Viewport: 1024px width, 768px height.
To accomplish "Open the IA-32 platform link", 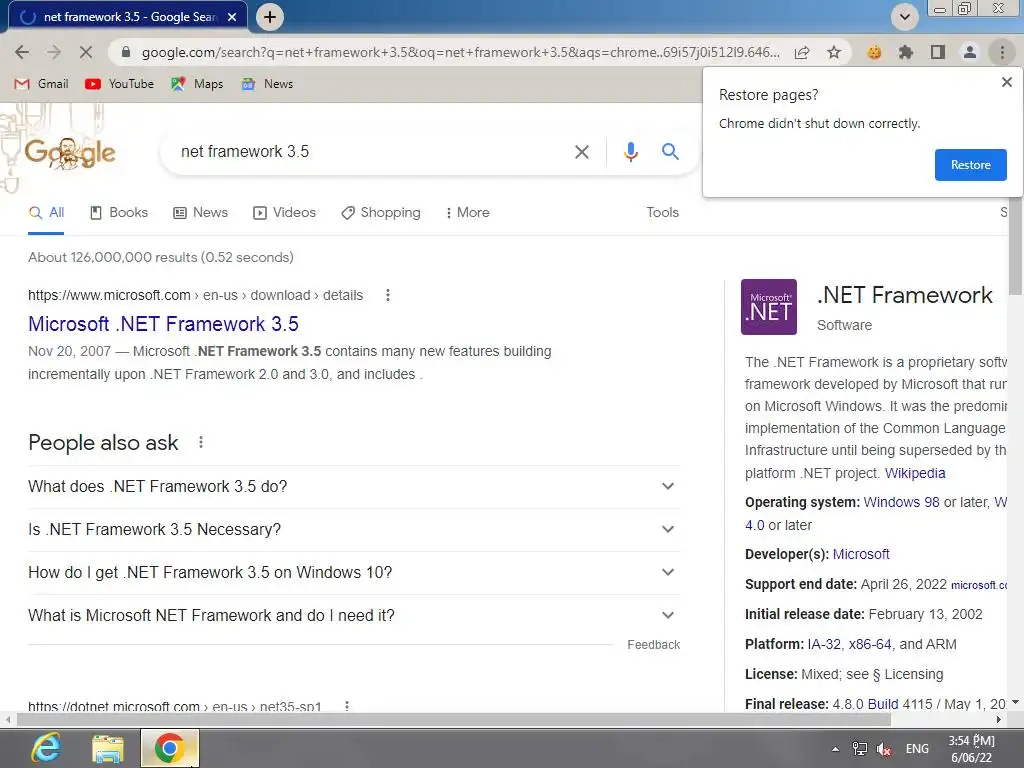I will [x=824, y=645].
